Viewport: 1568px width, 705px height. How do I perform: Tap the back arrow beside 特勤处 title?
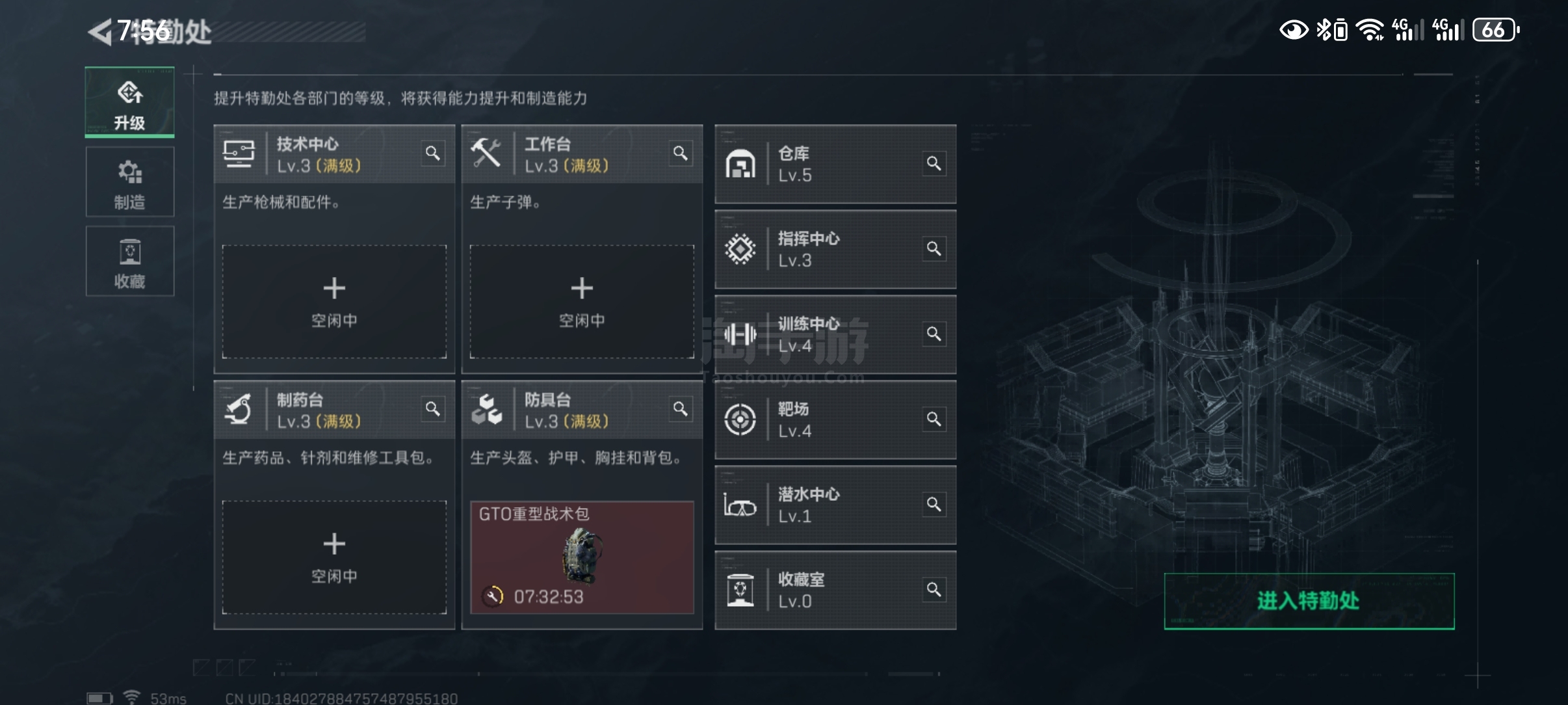click(x=99, y=31)
